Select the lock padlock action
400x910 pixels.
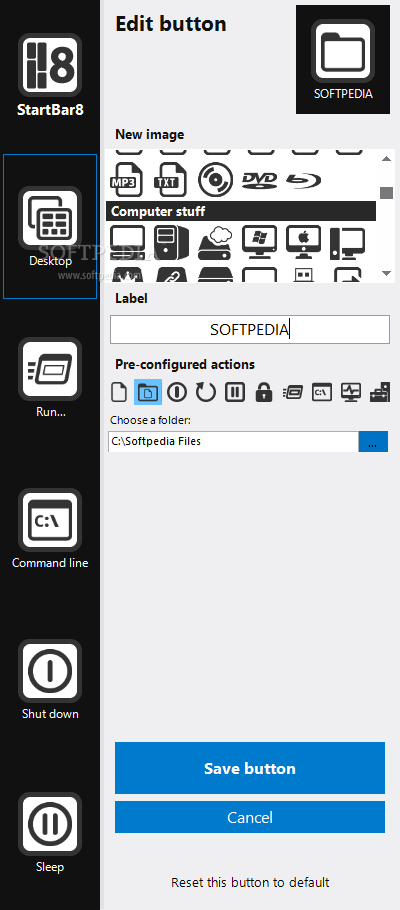pyautogui.click(x=264, y=392)
